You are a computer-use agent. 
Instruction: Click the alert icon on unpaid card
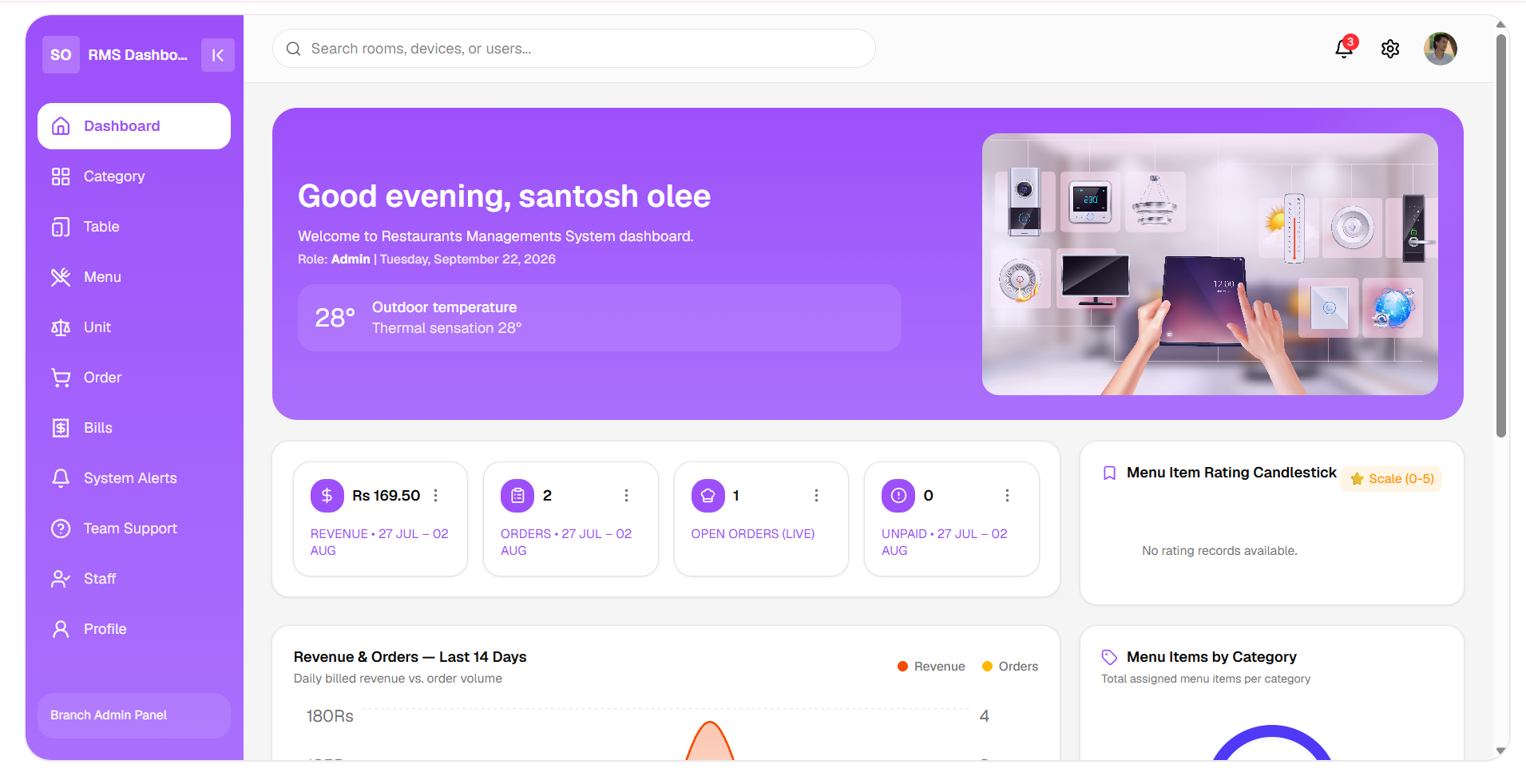coord(898,496)
